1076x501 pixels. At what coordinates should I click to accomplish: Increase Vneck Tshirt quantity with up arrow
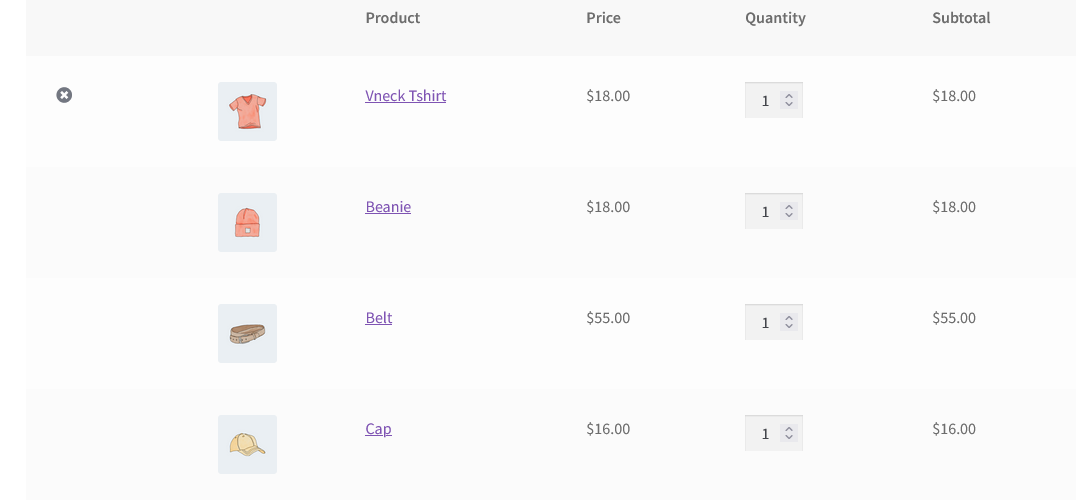(789, 97)
